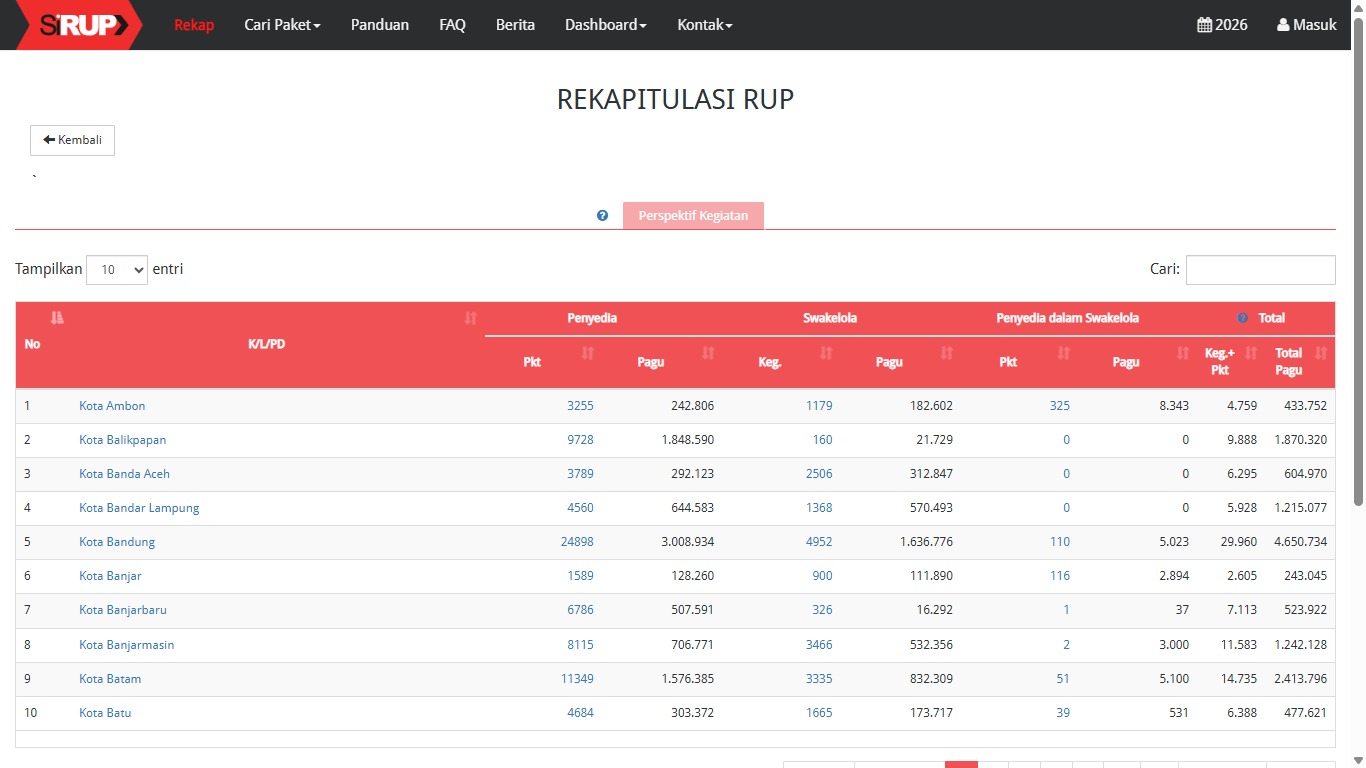This screenshot has width=1366, height=768.
Task: Expand the Kontak menu
Action: point(704,25)
